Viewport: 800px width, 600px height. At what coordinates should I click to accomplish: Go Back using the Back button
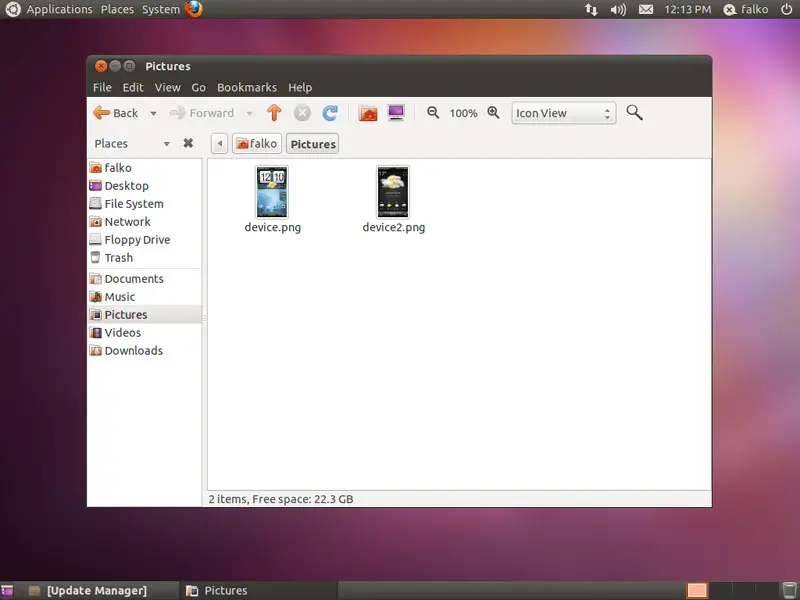[x=116, y=113]
